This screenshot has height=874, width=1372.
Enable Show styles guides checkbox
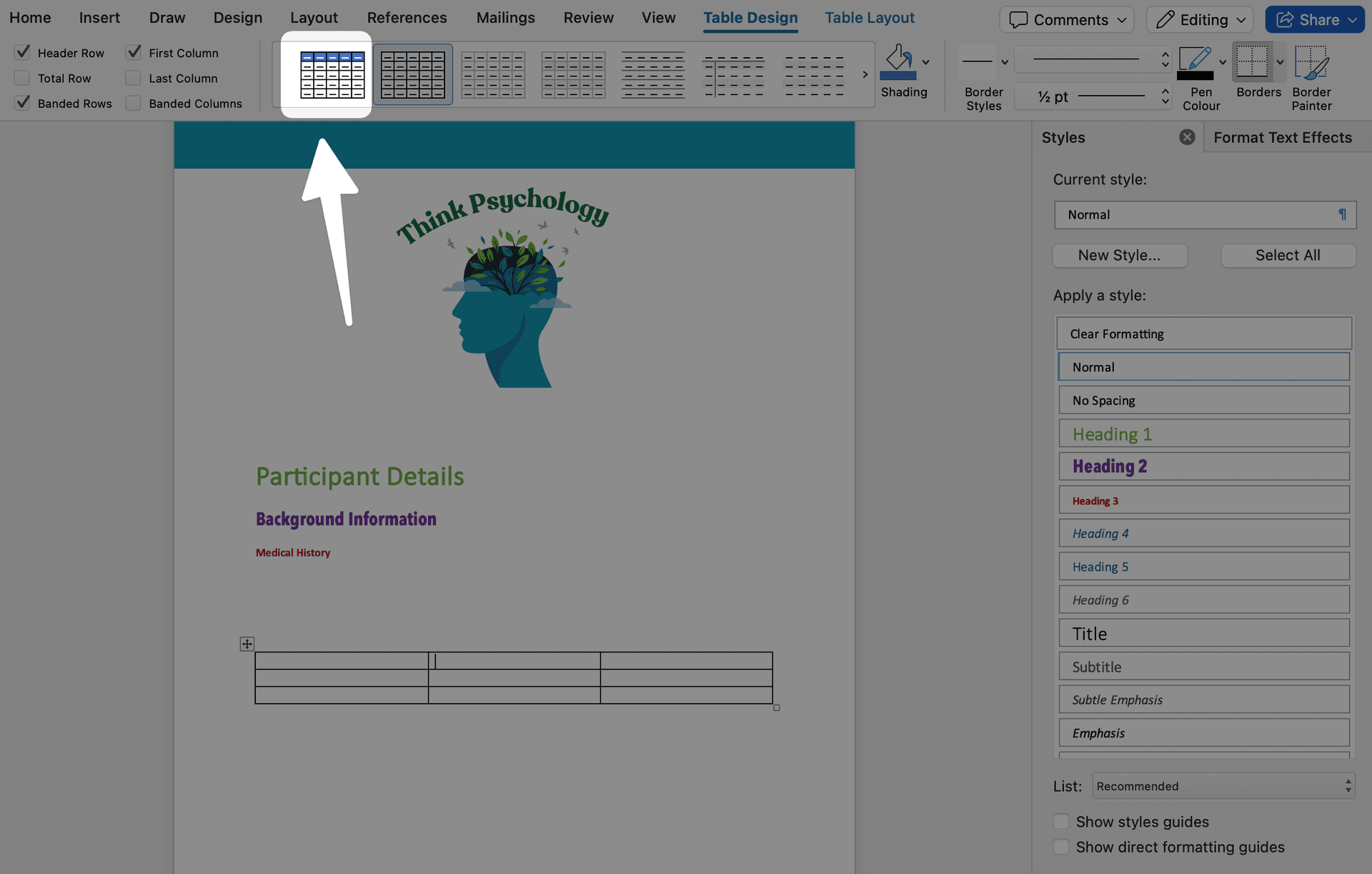(1061, 822)
